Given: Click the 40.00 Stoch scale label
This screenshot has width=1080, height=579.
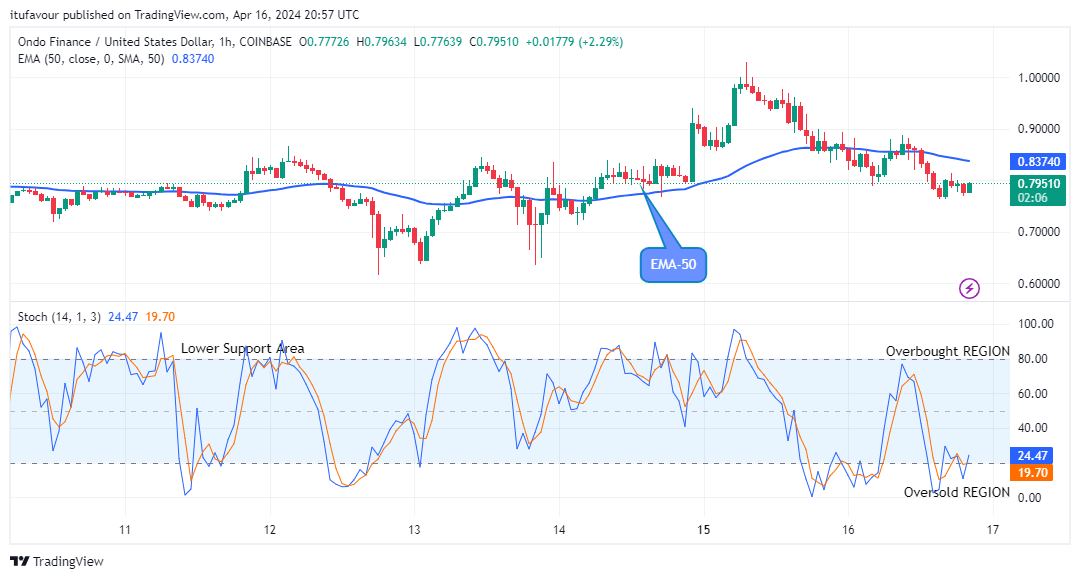Looking at the screenshot, I should pos(1032,428).
